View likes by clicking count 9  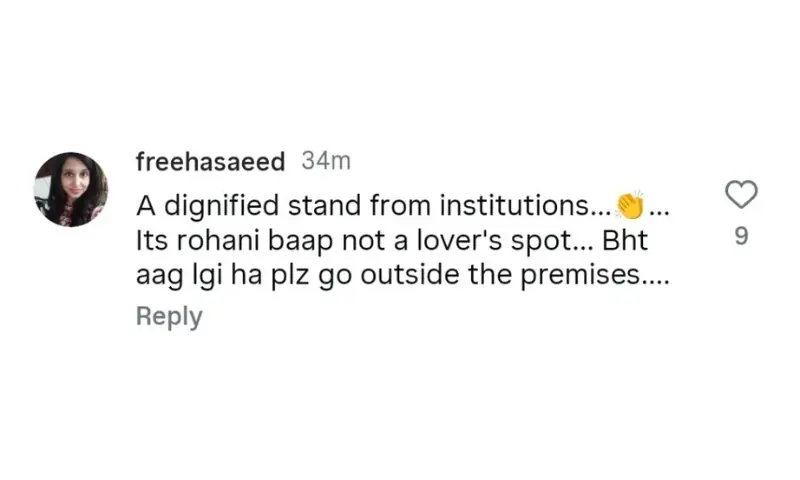click(x=740, y=238)
